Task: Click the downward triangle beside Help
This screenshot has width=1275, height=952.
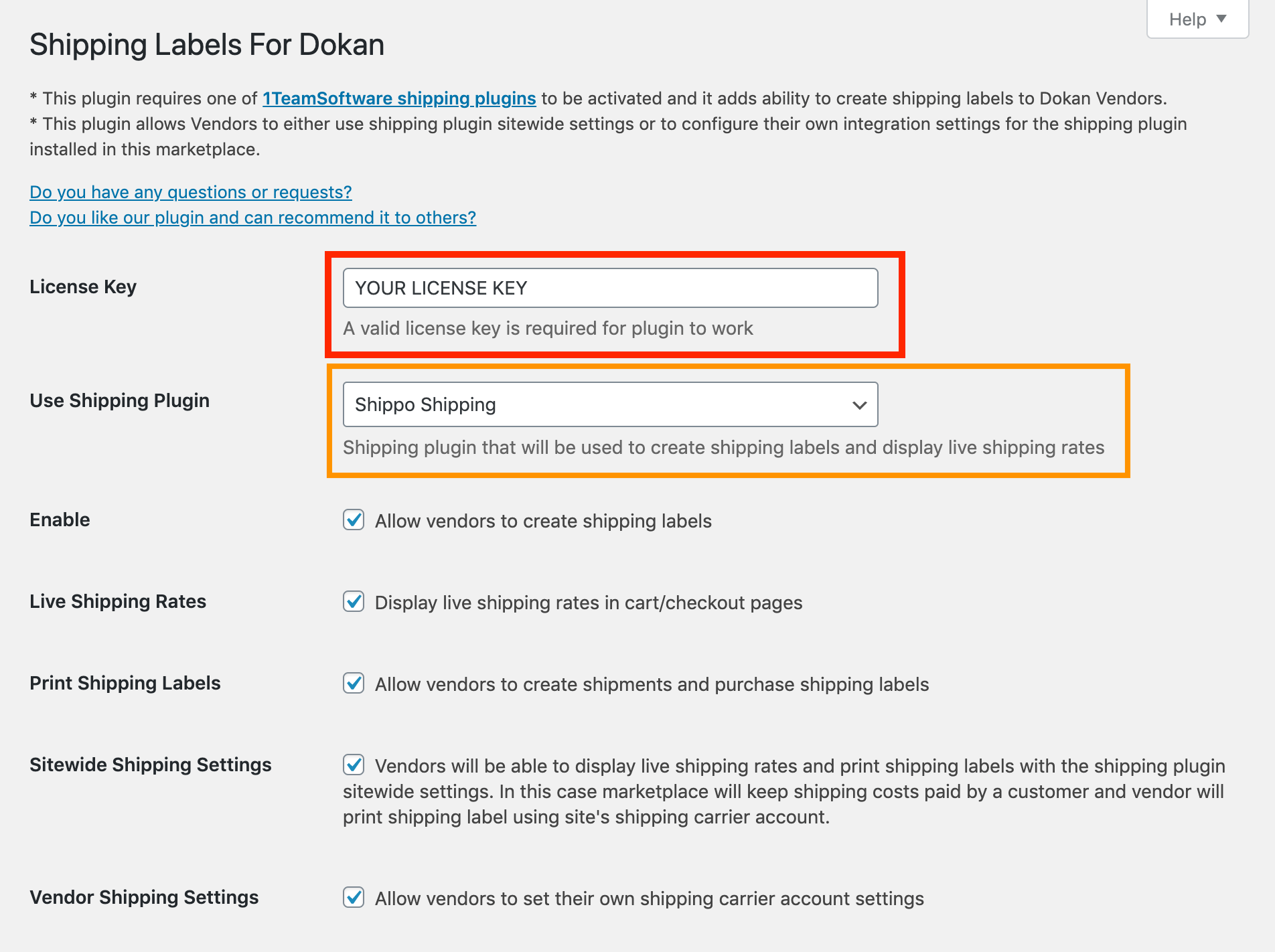Action: tap(1221, 19)
